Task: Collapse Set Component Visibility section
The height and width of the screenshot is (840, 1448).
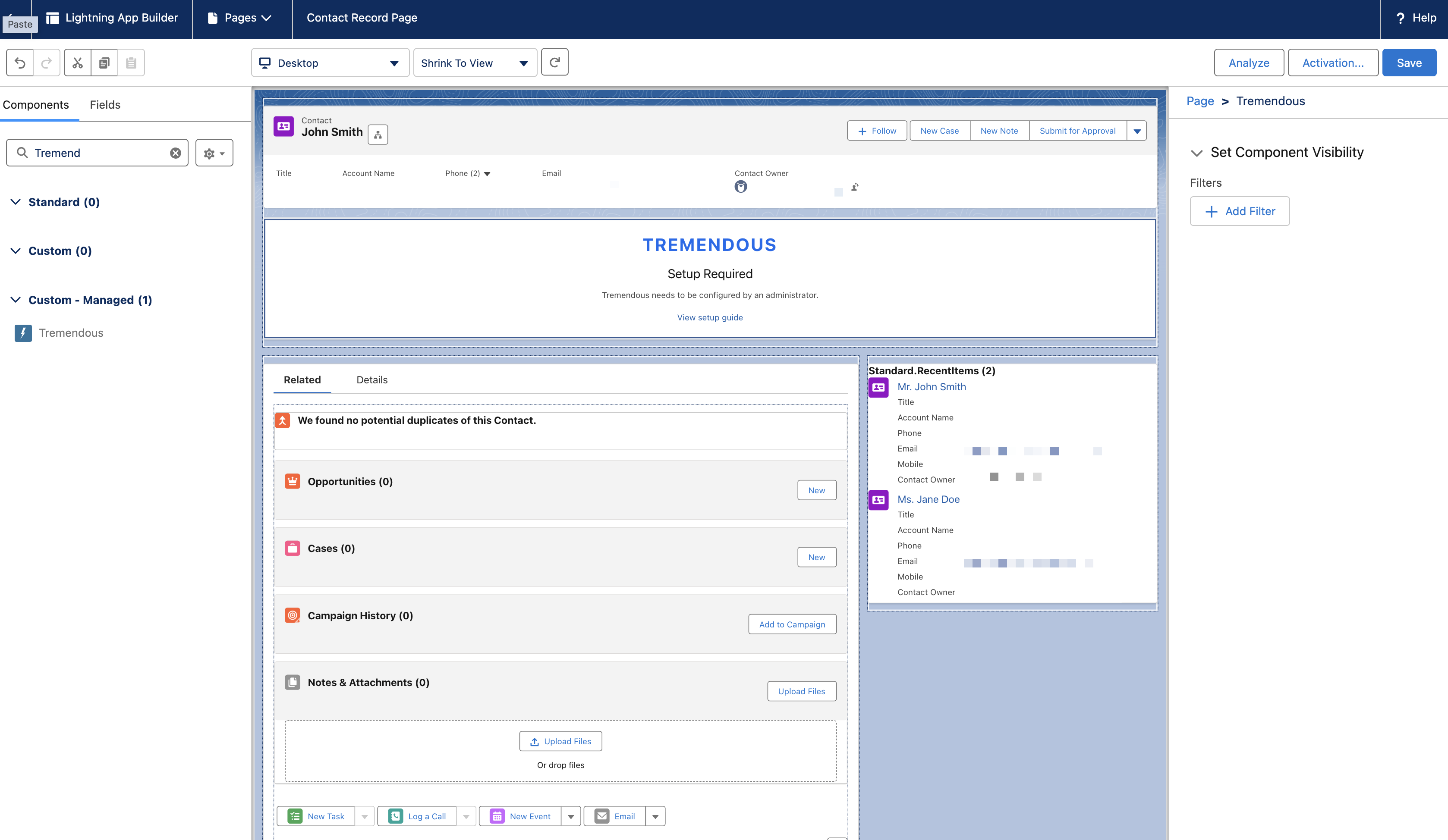Action: tap(1196, 153)
